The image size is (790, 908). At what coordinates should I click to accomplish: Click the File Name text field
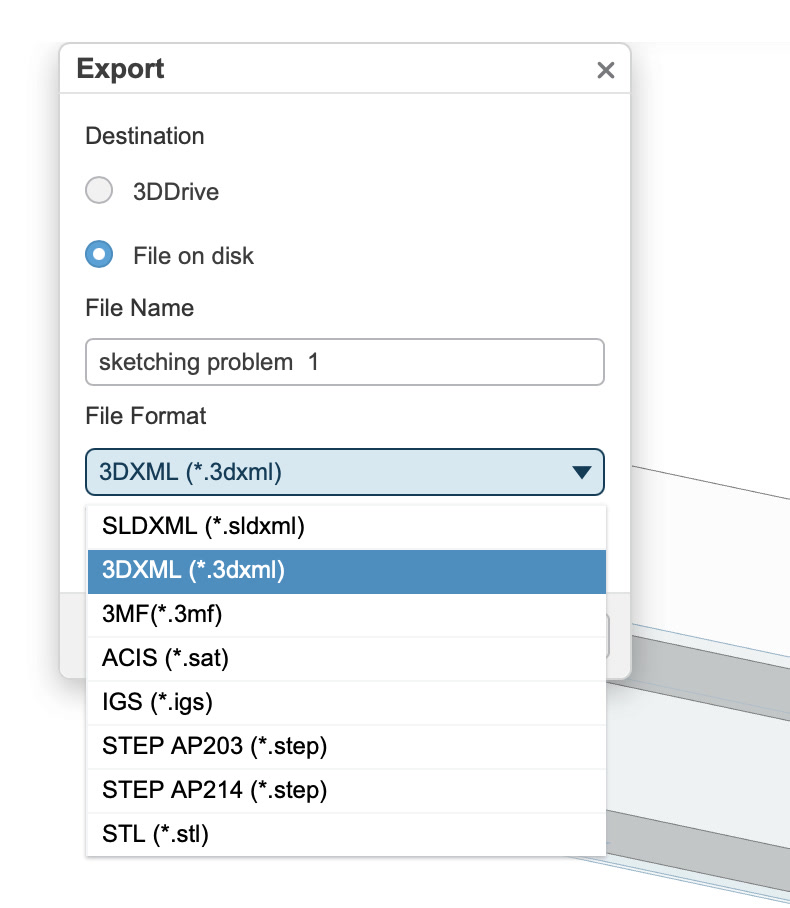point(345,362)
